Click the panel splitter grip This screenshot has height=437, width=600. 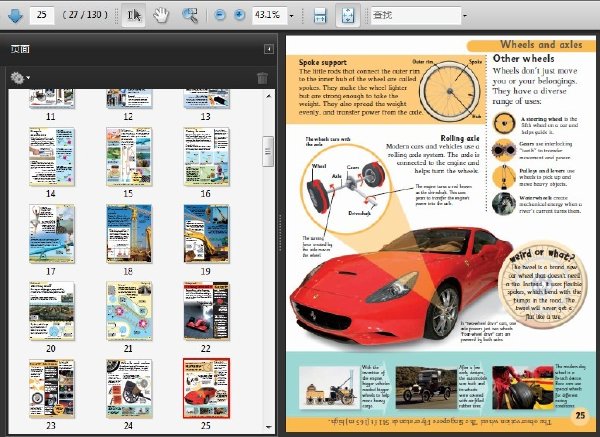coord(280,233)
